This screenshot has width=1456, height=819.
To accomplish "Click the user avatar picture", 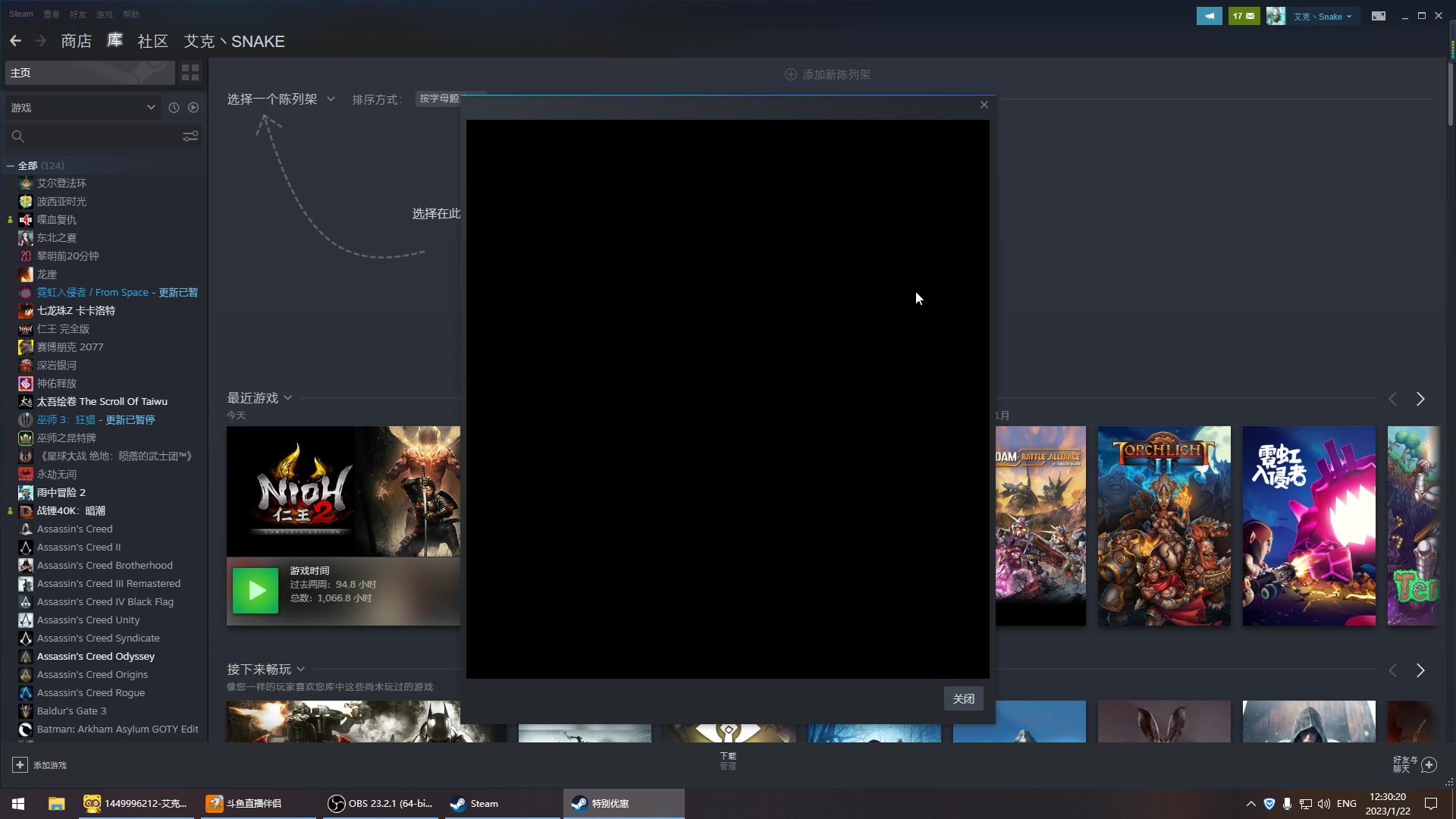I will point(1276,16).
